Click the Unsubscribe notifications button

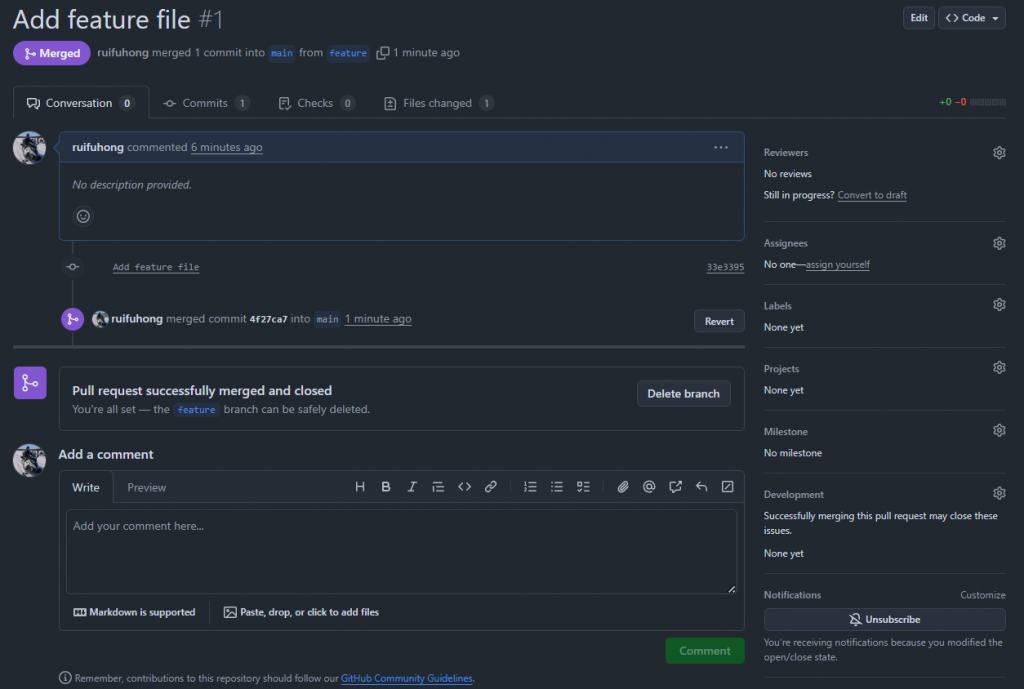884,620
